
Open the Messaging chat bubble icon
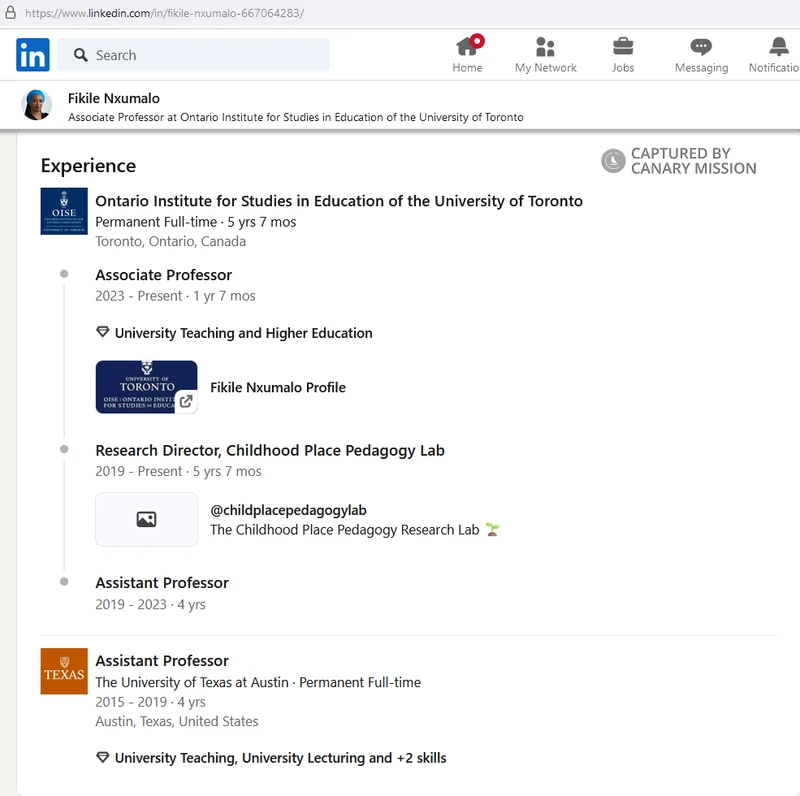701,46
